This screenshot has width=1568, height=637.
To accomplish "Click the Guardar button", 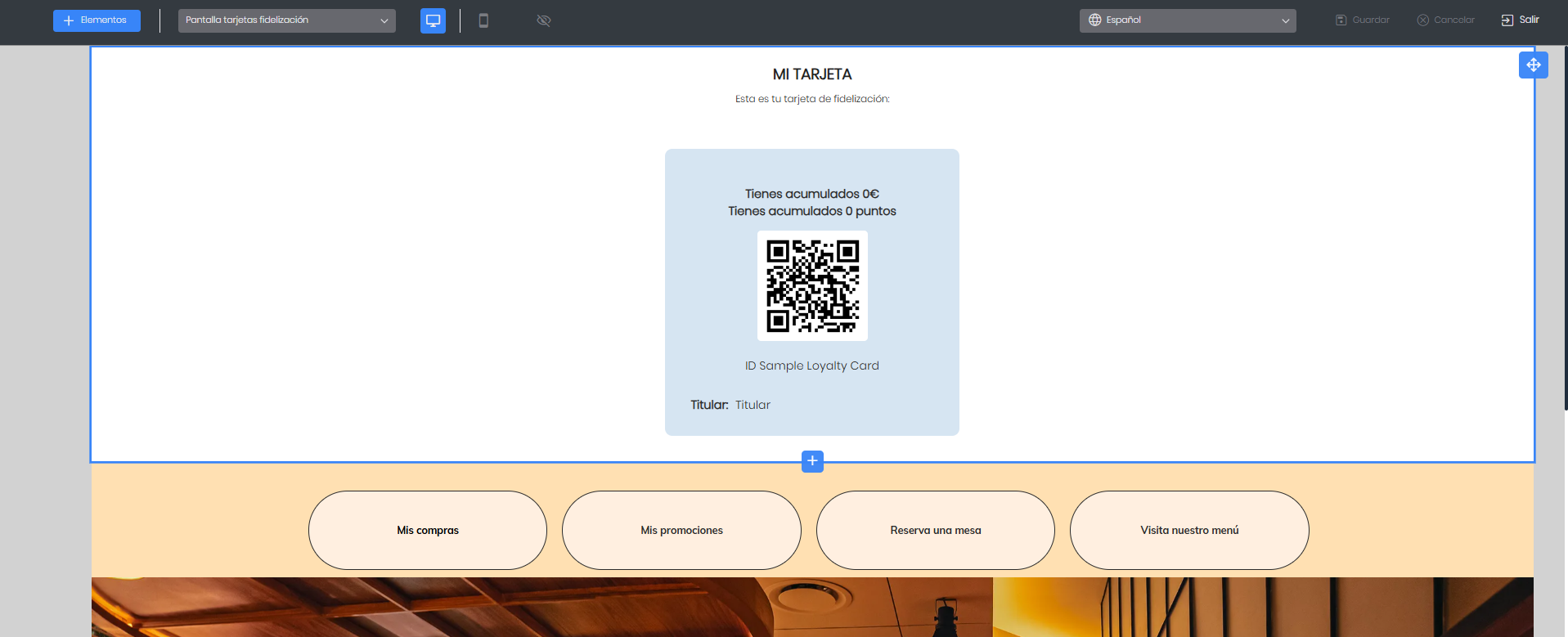I will tap(1363, 20).
